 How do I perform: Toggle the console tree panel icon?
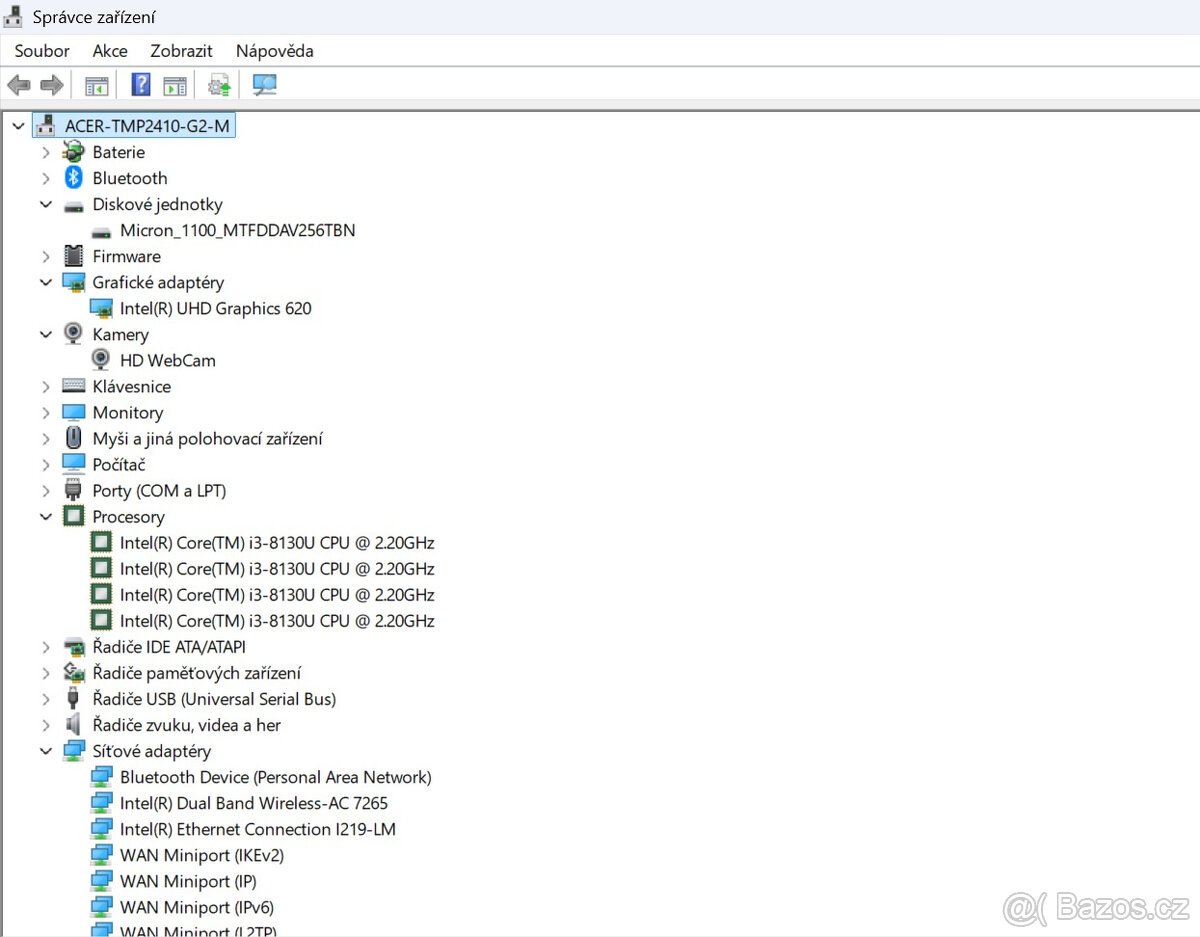(x=95, y=84)
